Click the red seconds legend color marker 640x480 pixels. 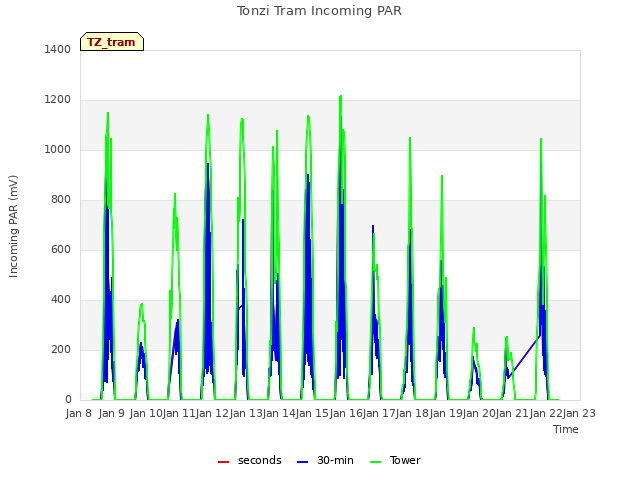(x=223, y=462)
